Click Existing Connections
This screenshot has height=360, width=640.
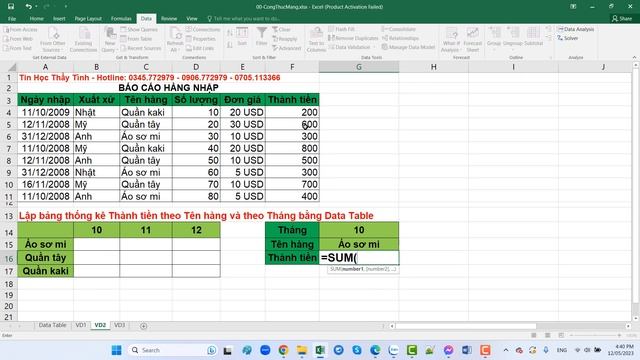coord(83,40)
